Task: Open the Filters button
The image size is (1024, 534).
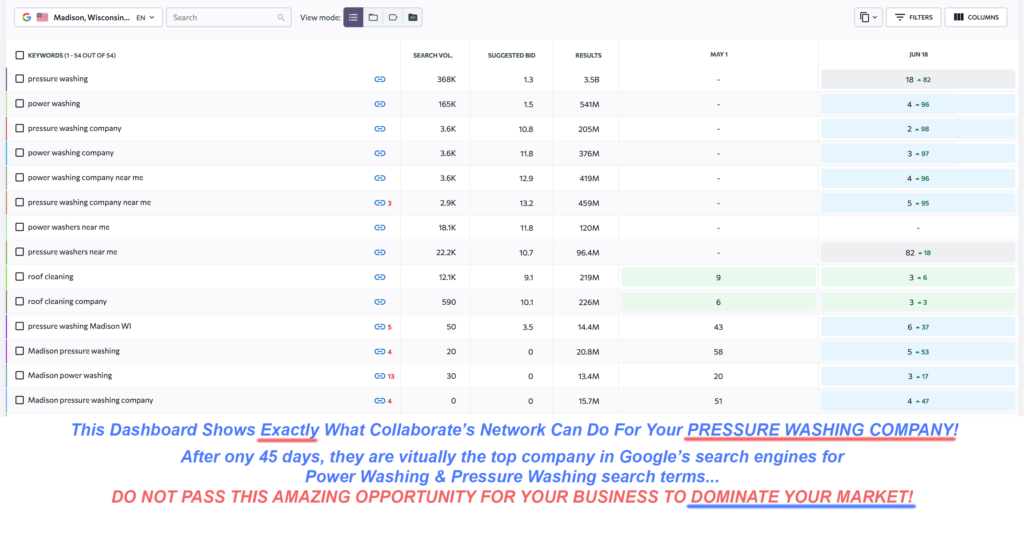Action: click(913, 17)
